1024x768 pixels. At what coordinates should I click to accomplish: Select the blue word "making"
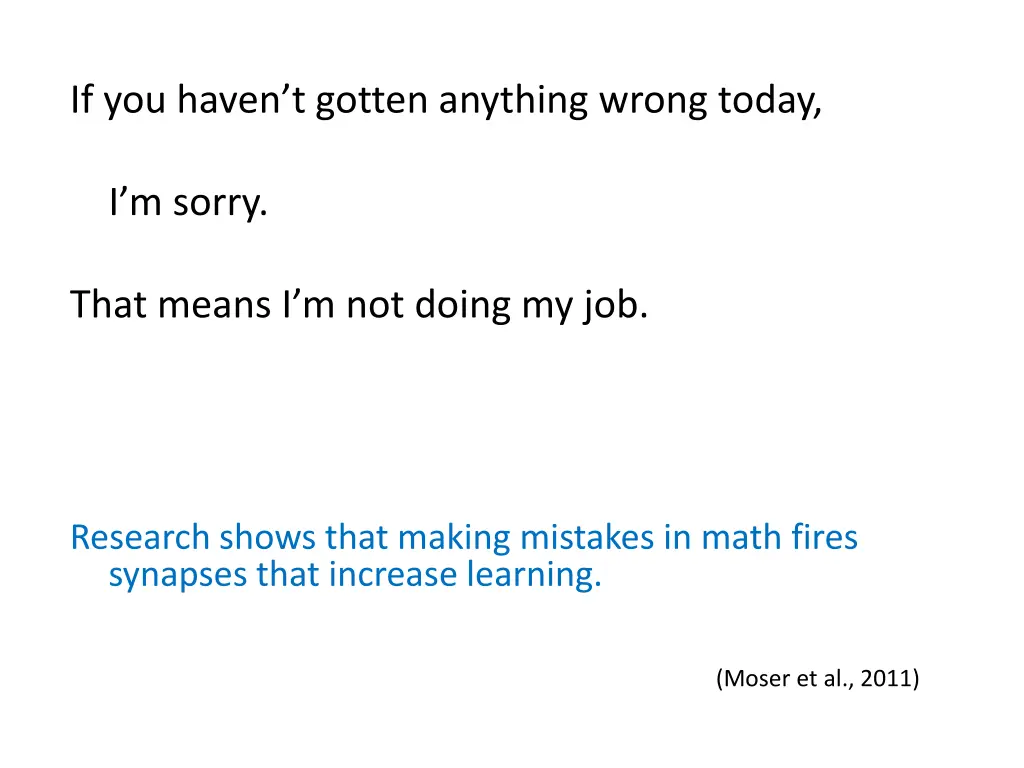(454, 539)
